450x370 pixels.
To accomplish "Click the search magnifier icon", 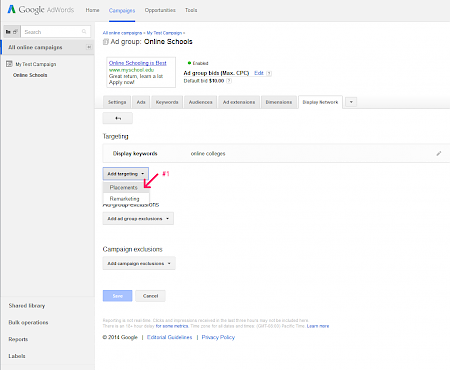I will pos(84,32).
